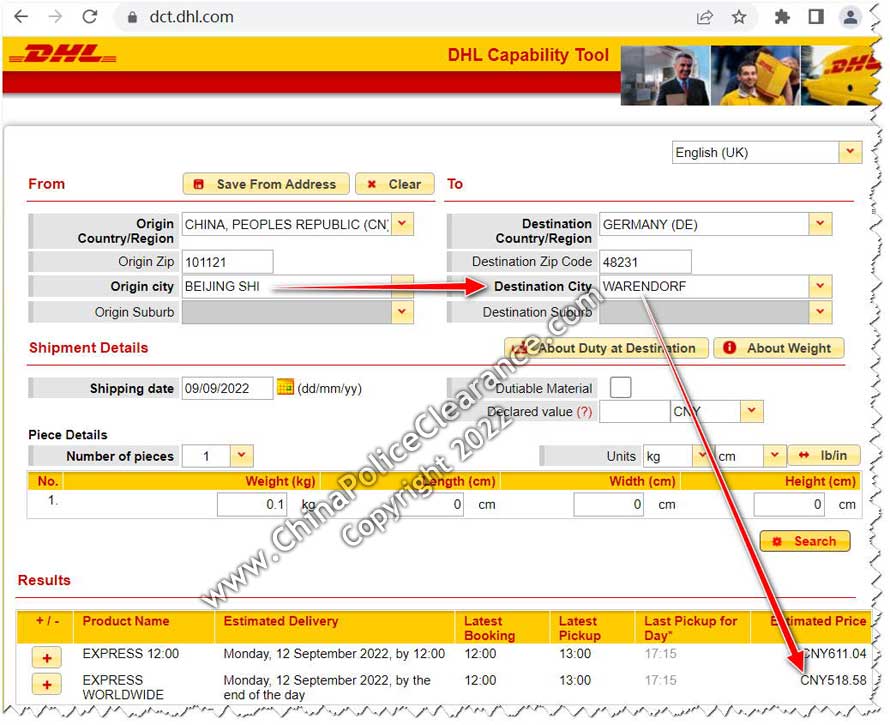Image resolution: width=890 pixels, height=725 pixels.
Task: Click the DHL logo
Action: [62, 55]
